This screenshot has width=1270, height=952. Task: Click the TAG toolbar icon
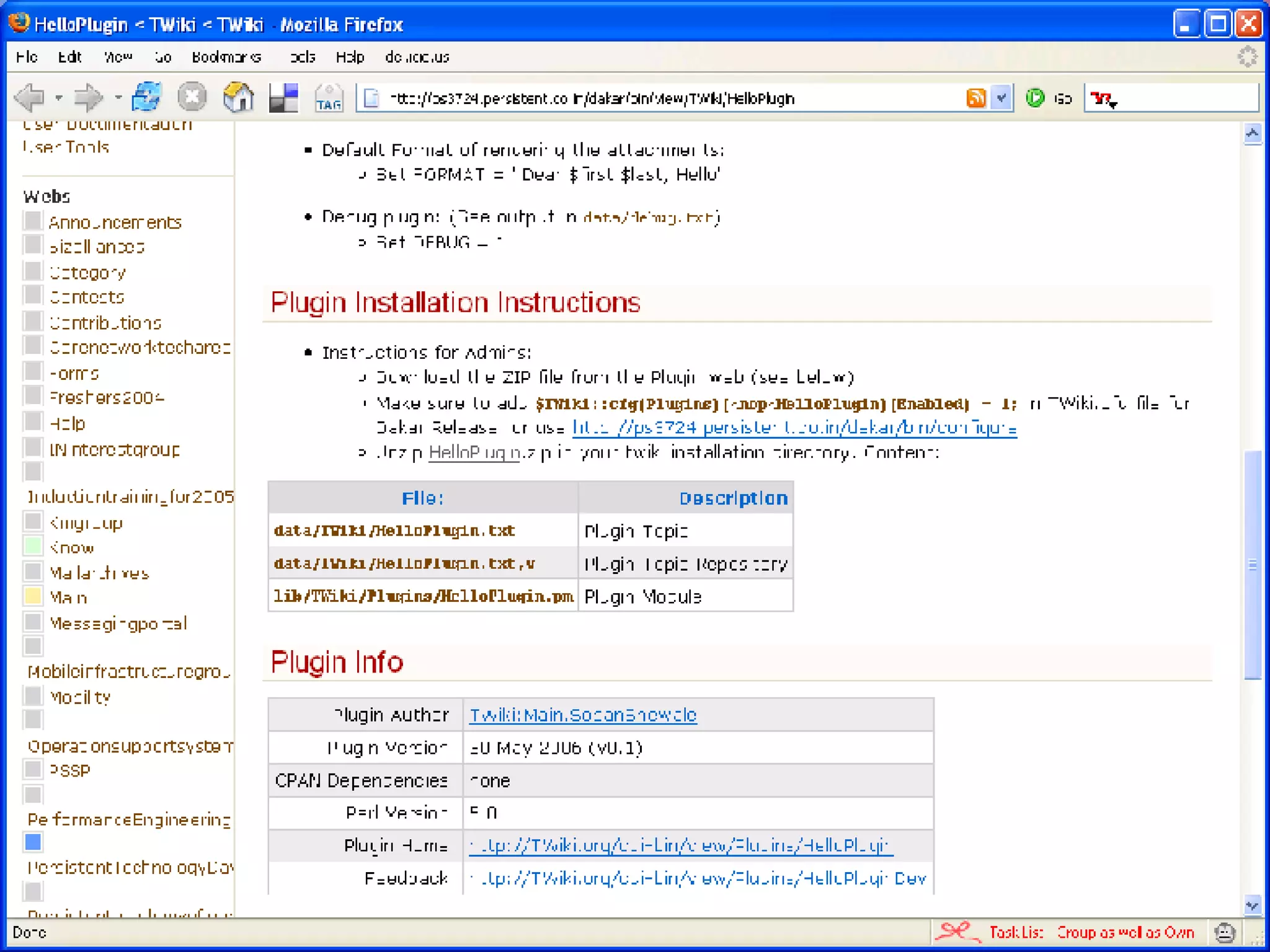329,99
